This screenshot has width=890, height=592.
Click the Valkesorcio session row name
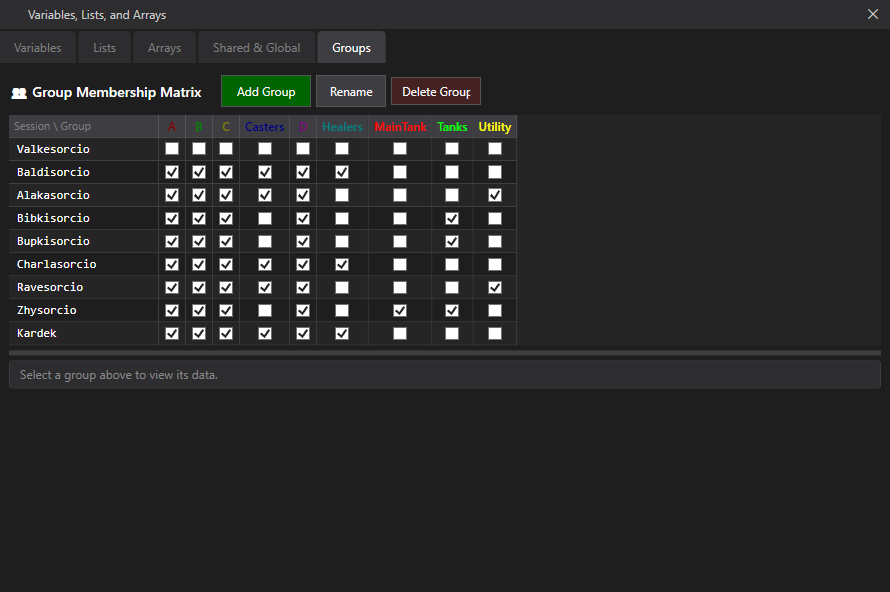point(53,149)
